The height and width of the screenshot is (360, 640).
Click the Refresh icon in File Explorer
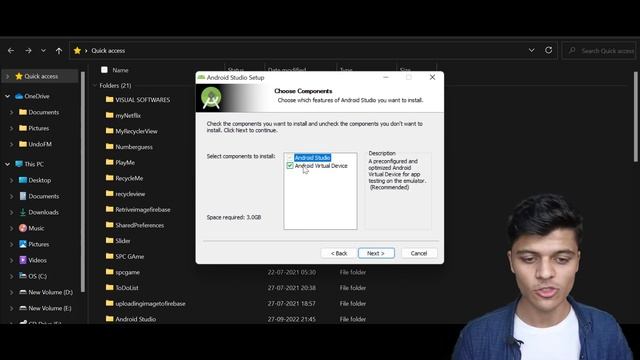(x=549, y=50)
